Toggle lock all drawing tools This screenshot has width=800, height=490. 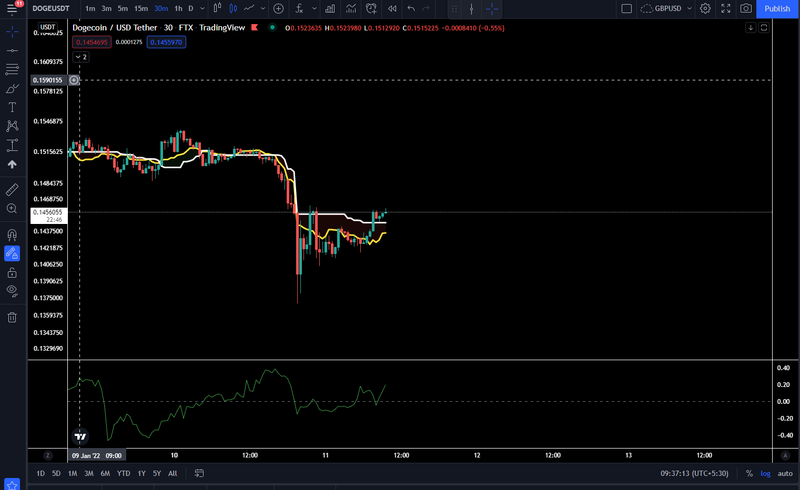coord(12,273)
